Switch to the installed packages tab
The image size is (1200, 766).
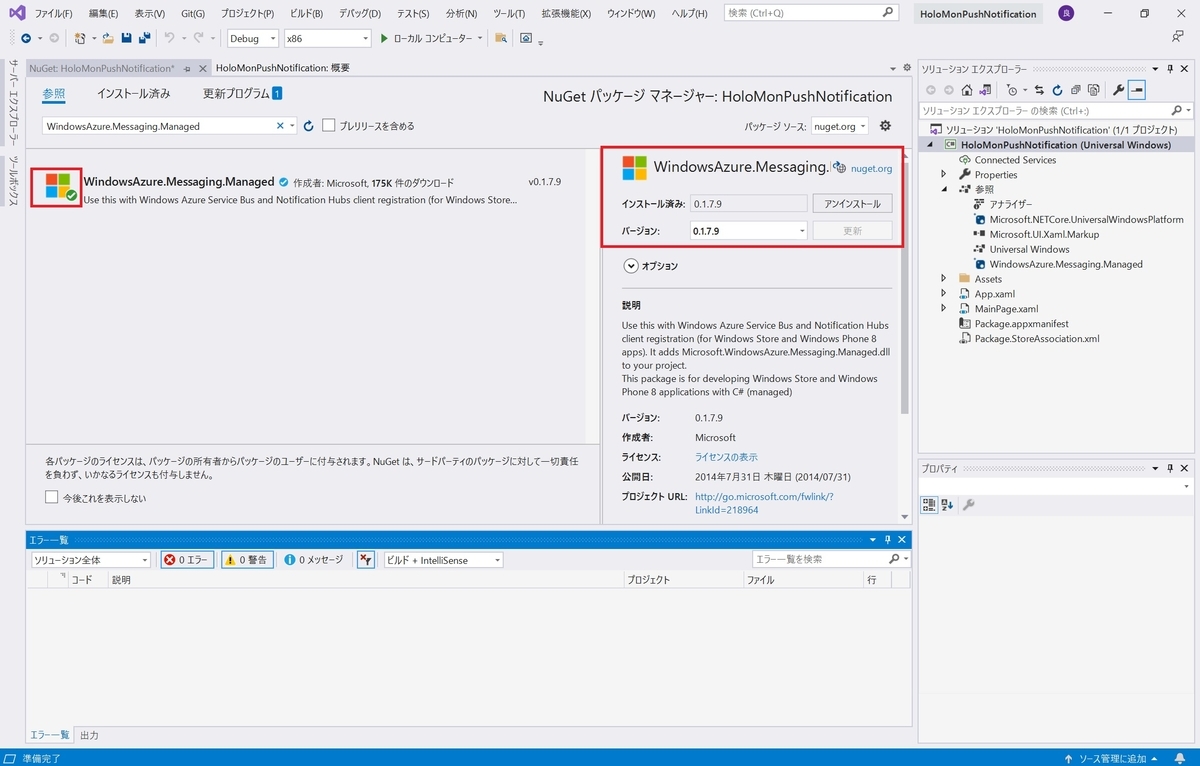[134, 94]
